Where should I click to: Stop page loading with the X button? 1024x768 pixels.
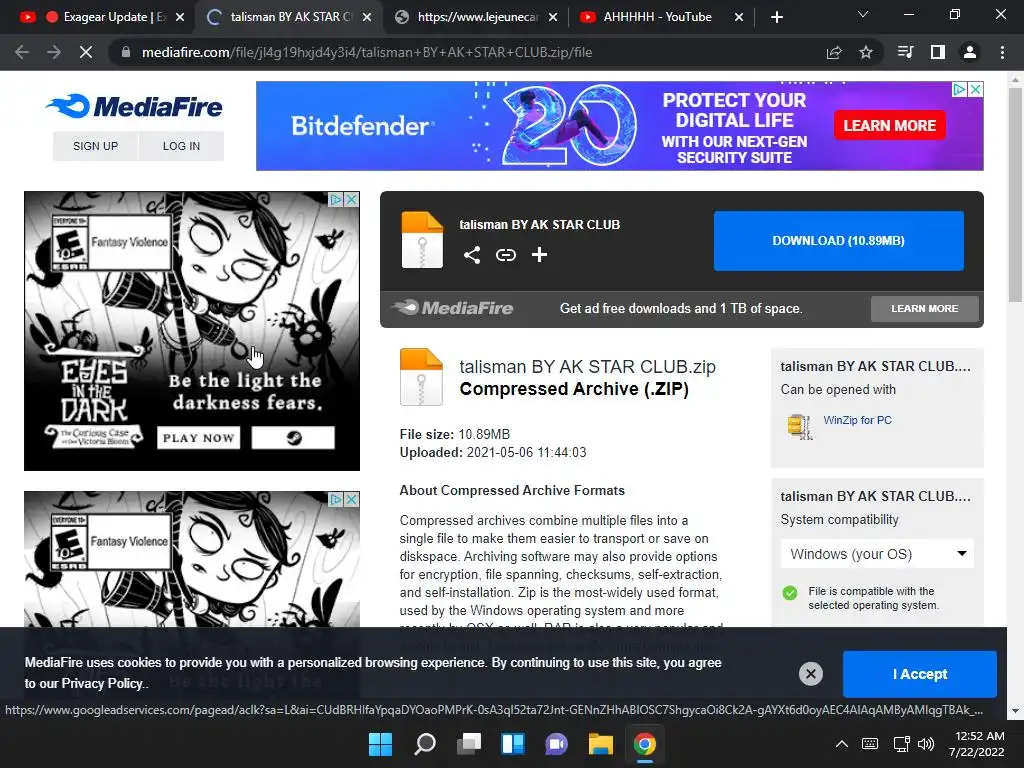tap(86, 52)
